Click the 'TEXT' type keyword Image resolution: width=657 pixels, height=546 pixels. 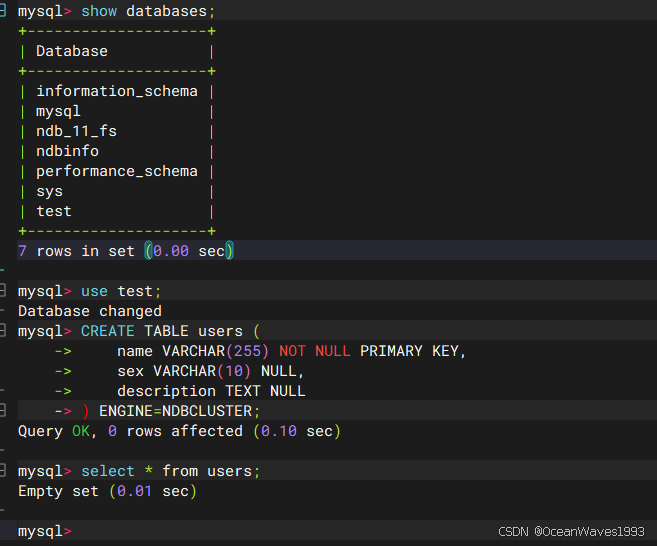[x=243, y=391]
